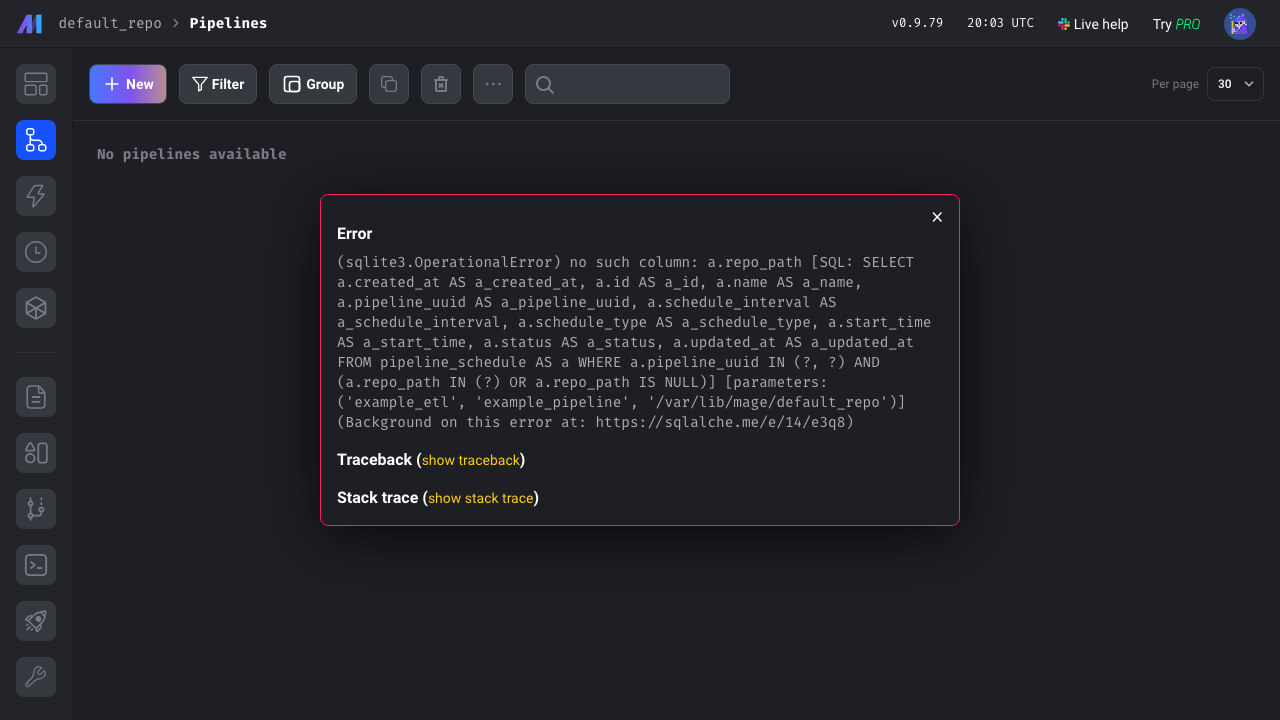Click the delete pipeline trash icon

(441, 84)
